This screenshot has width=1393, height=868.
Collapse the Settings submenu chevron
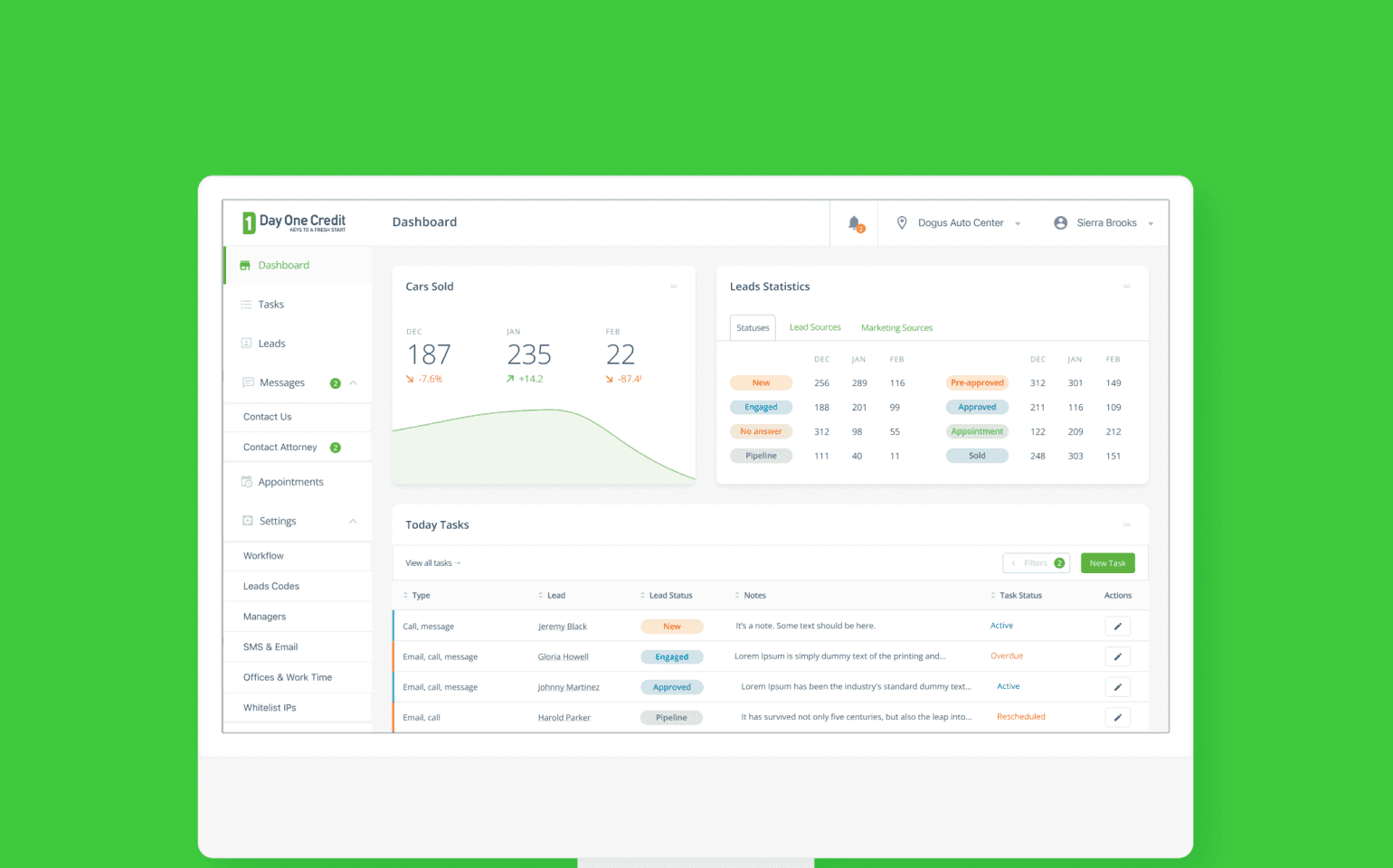tap(354, 522)
